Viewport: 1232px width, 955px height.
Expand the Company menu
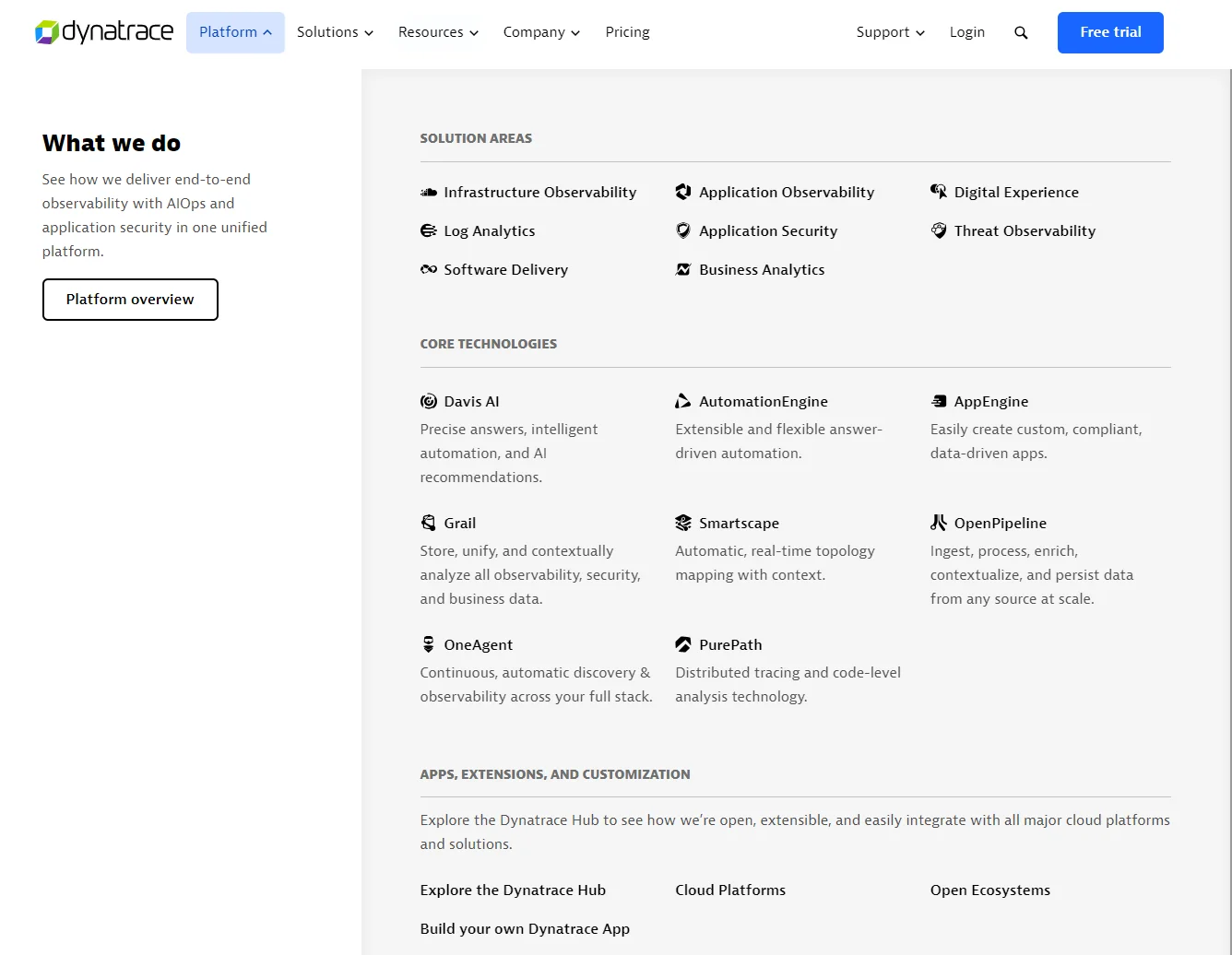pos(541,32)
